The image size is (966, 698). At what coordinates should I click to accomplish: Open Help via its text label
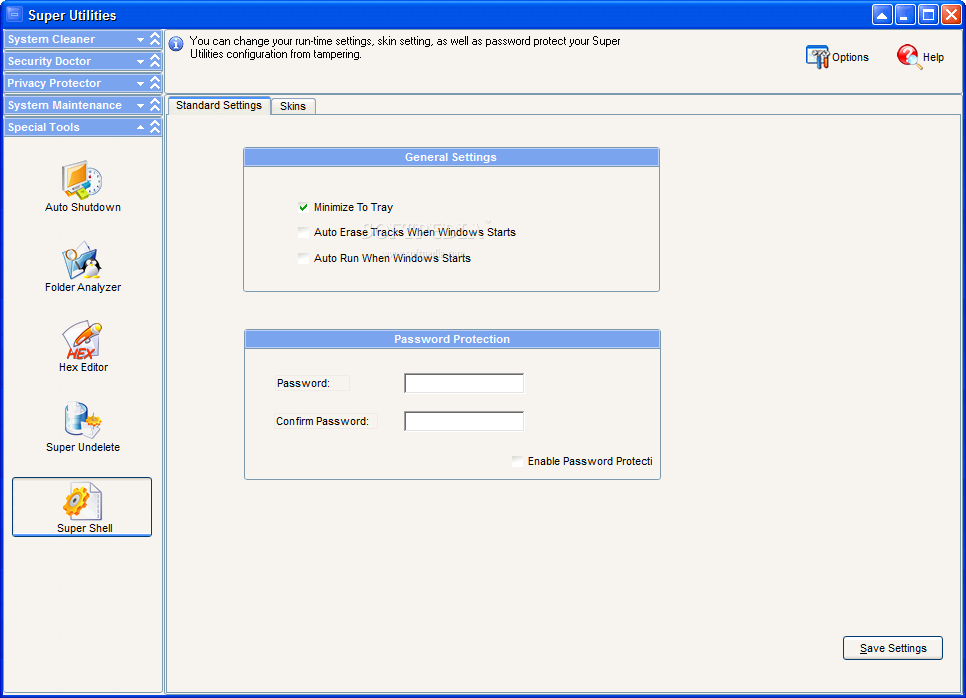(933, 57)
